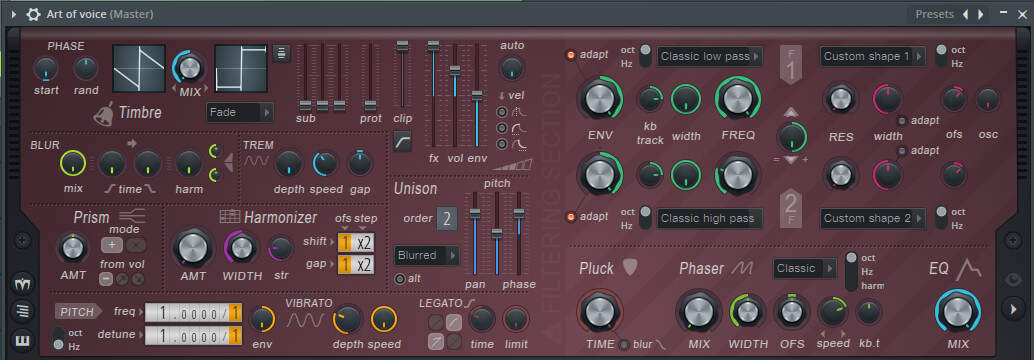Click the right-arrow button on right sidebar
The width and height of the screenshot is (1034, 360).
[x=1013, y=308]
